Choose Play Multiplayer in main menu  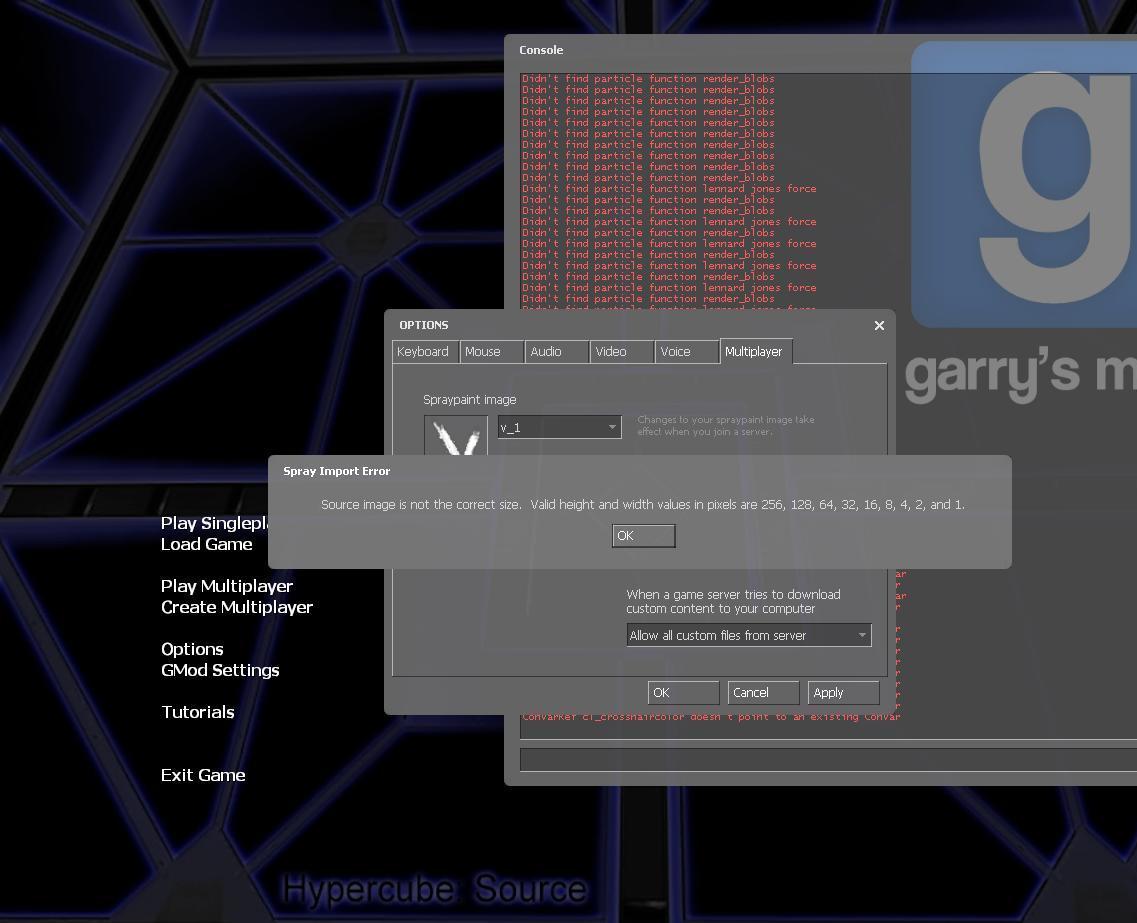227,587
